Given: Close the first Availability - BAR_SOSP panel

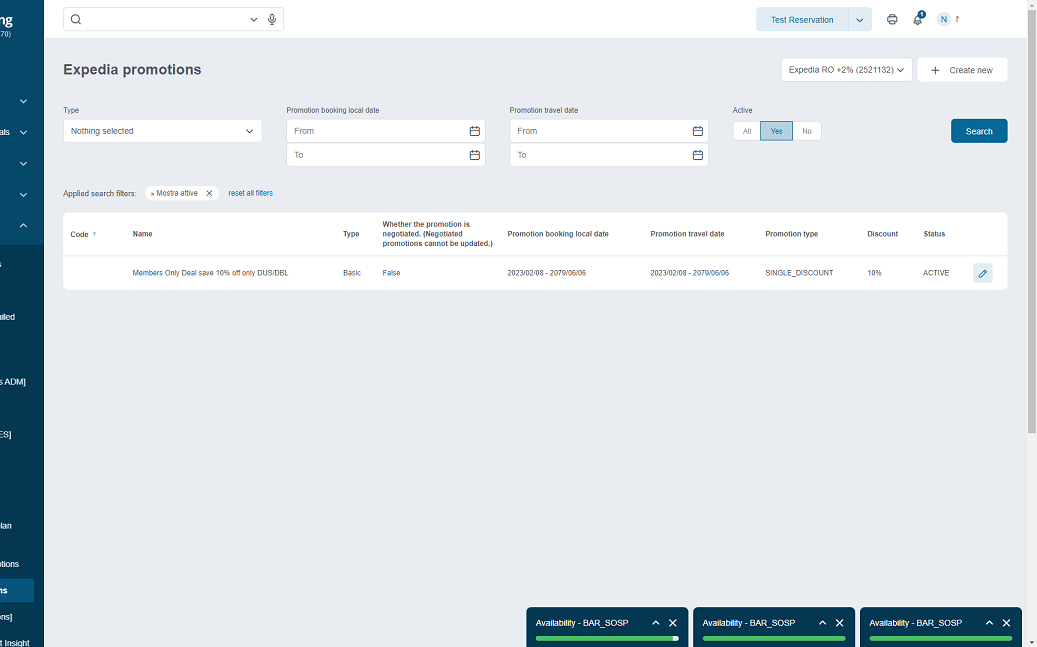Looking at the screenshot, I should click(x=673, y=623).
